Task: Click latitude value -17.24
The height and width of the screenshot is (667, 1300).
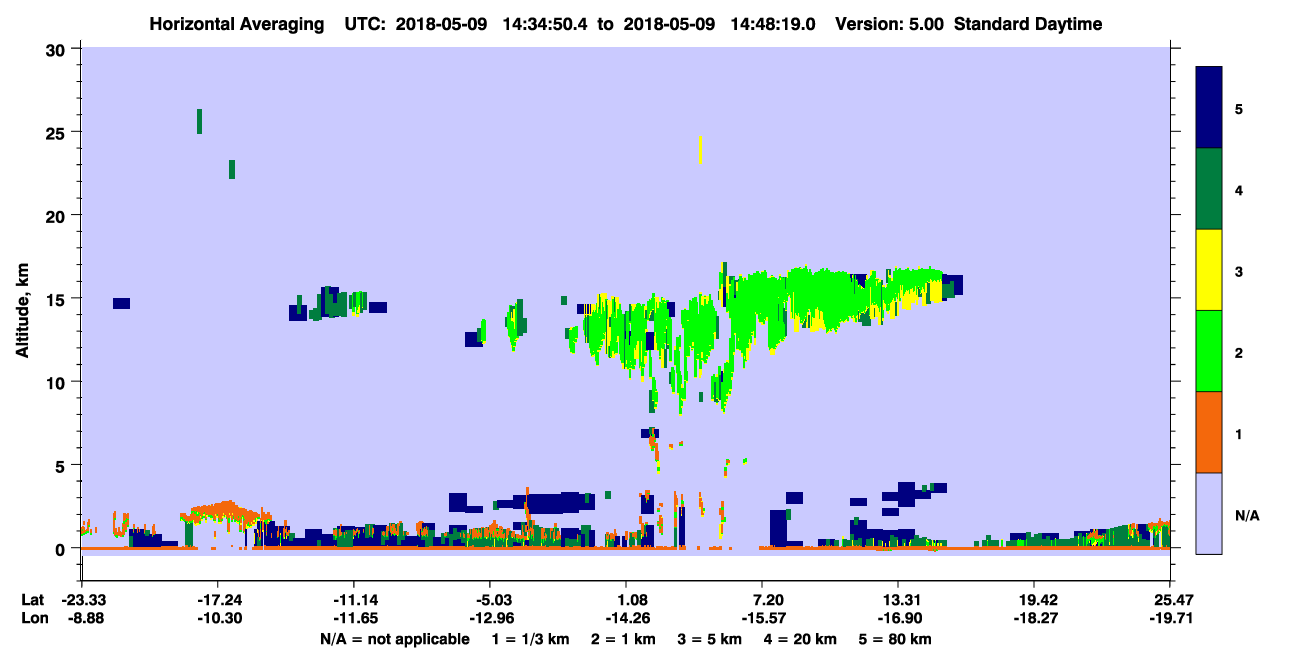Action: point(217,600)
